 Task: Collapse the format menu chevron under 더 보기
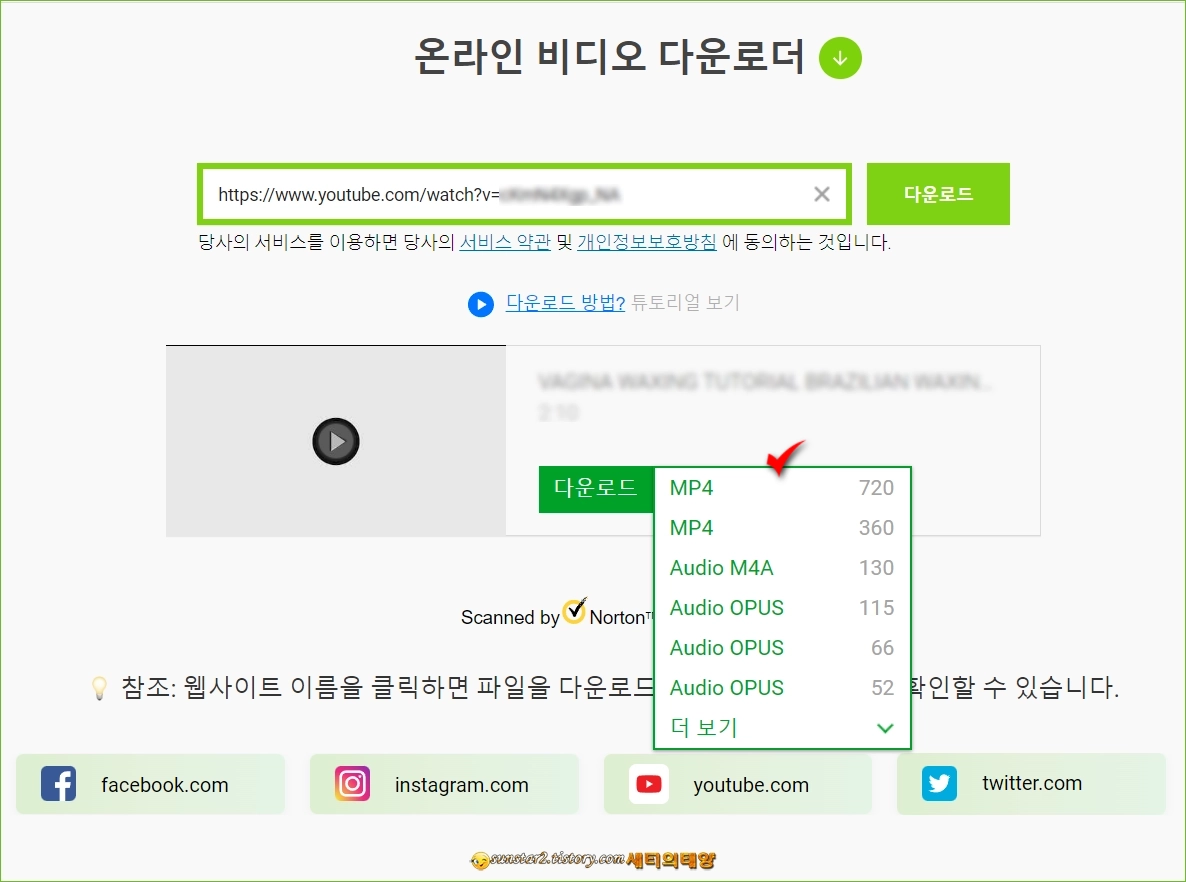click(885, 728)
